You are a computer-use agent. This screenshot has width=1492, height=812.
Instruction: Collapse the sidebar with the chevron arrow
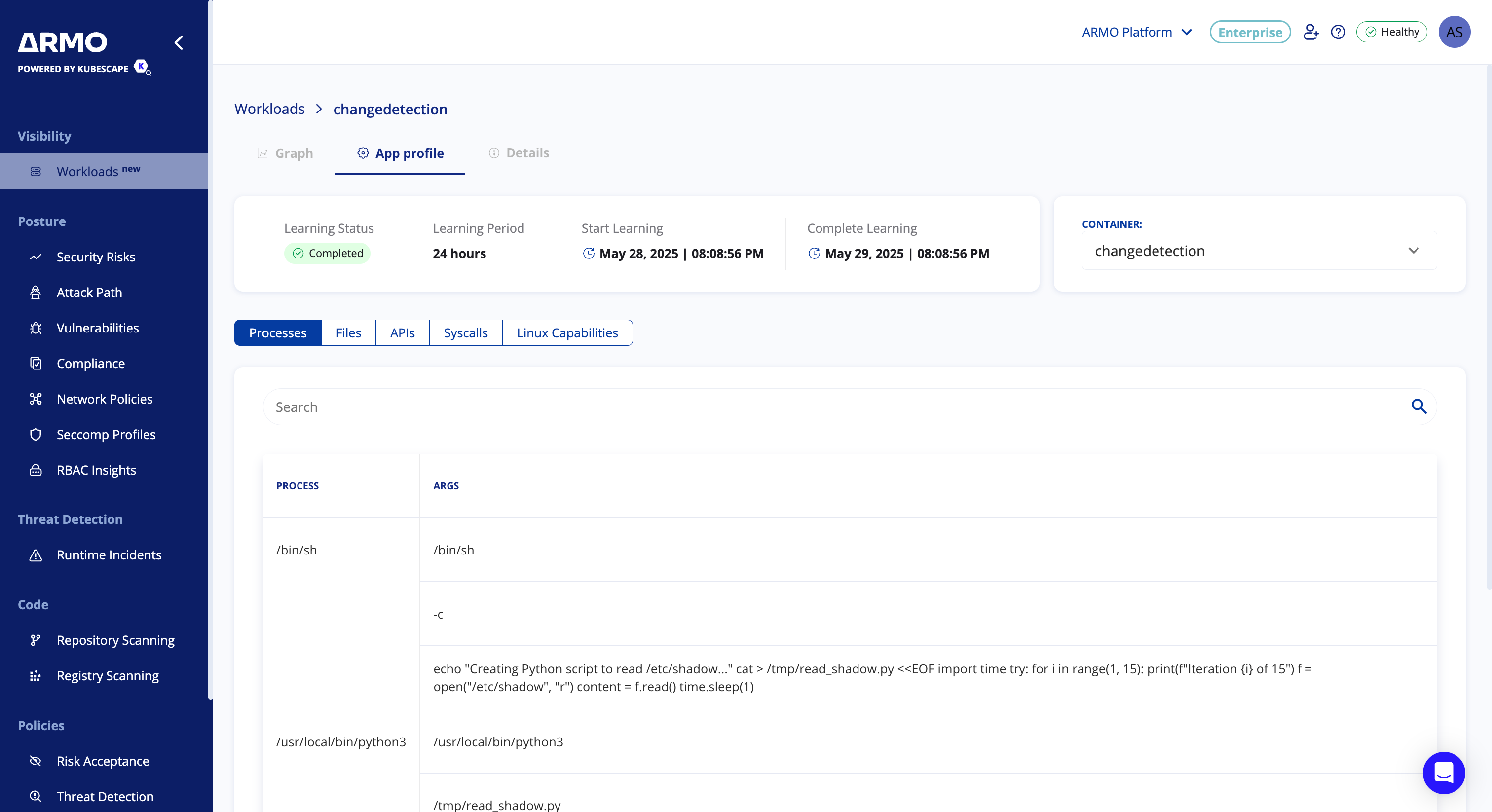coord(179,43)
